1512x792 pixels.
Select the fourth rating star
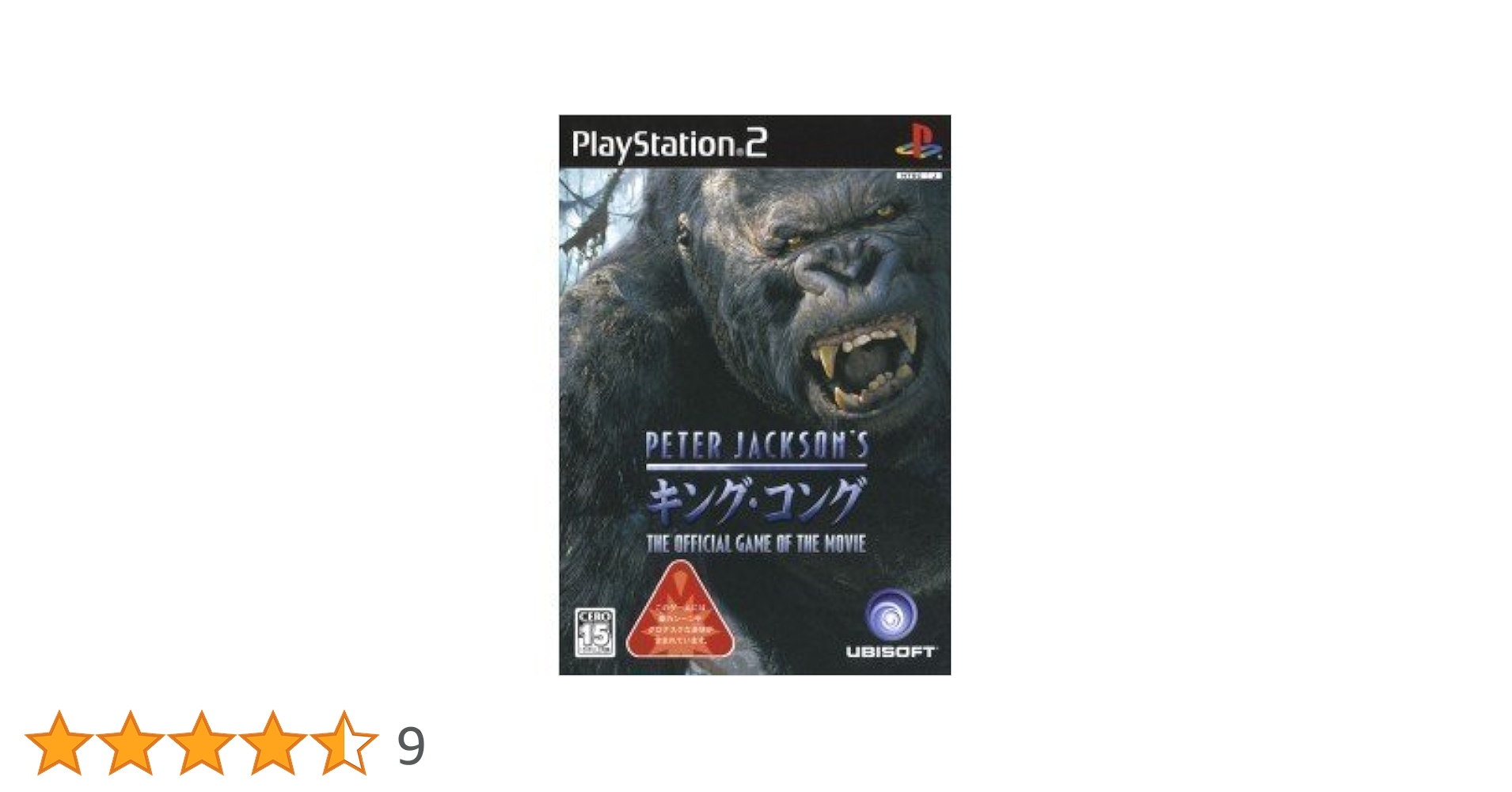pos(272,742)
